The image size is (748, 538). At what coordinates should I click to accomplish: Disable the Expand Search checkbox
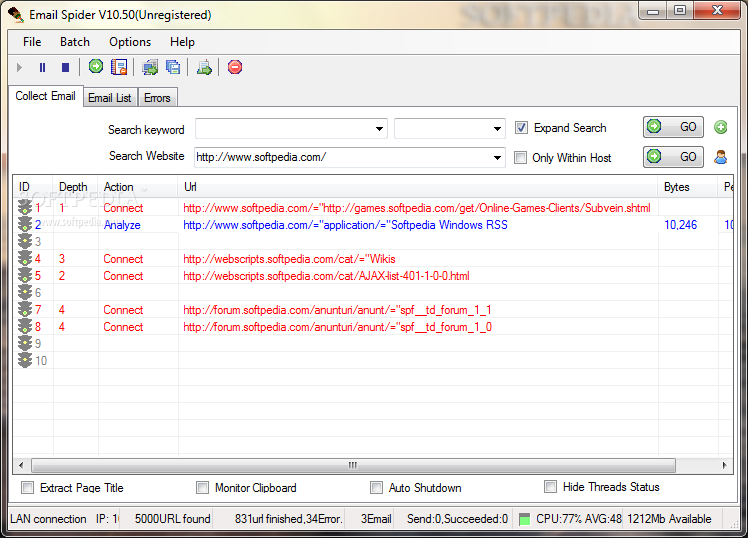(x=521, y=128)
